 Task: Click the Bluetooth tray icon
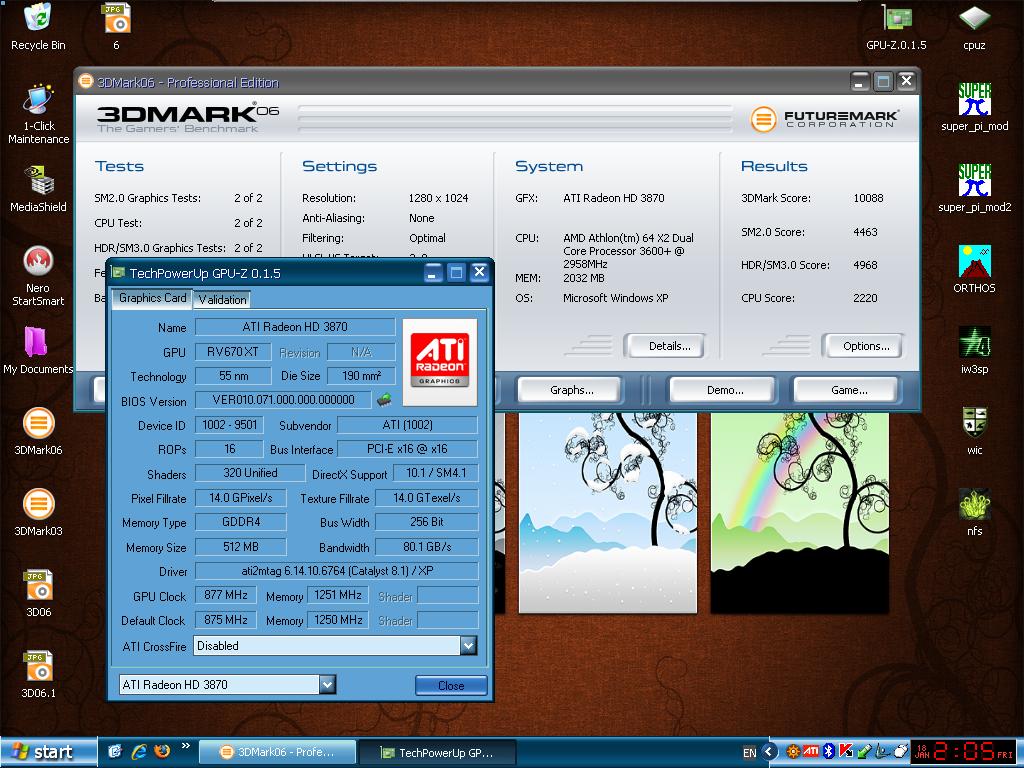click(x=829, y=752)
